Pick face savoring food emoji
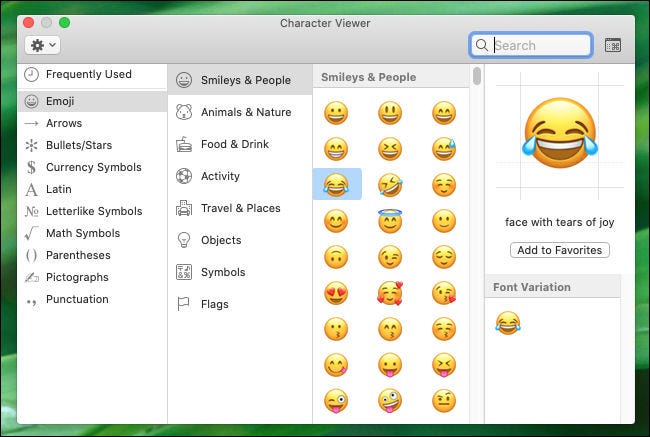Screen dimensions: 650x437 [x=336, y=365]
